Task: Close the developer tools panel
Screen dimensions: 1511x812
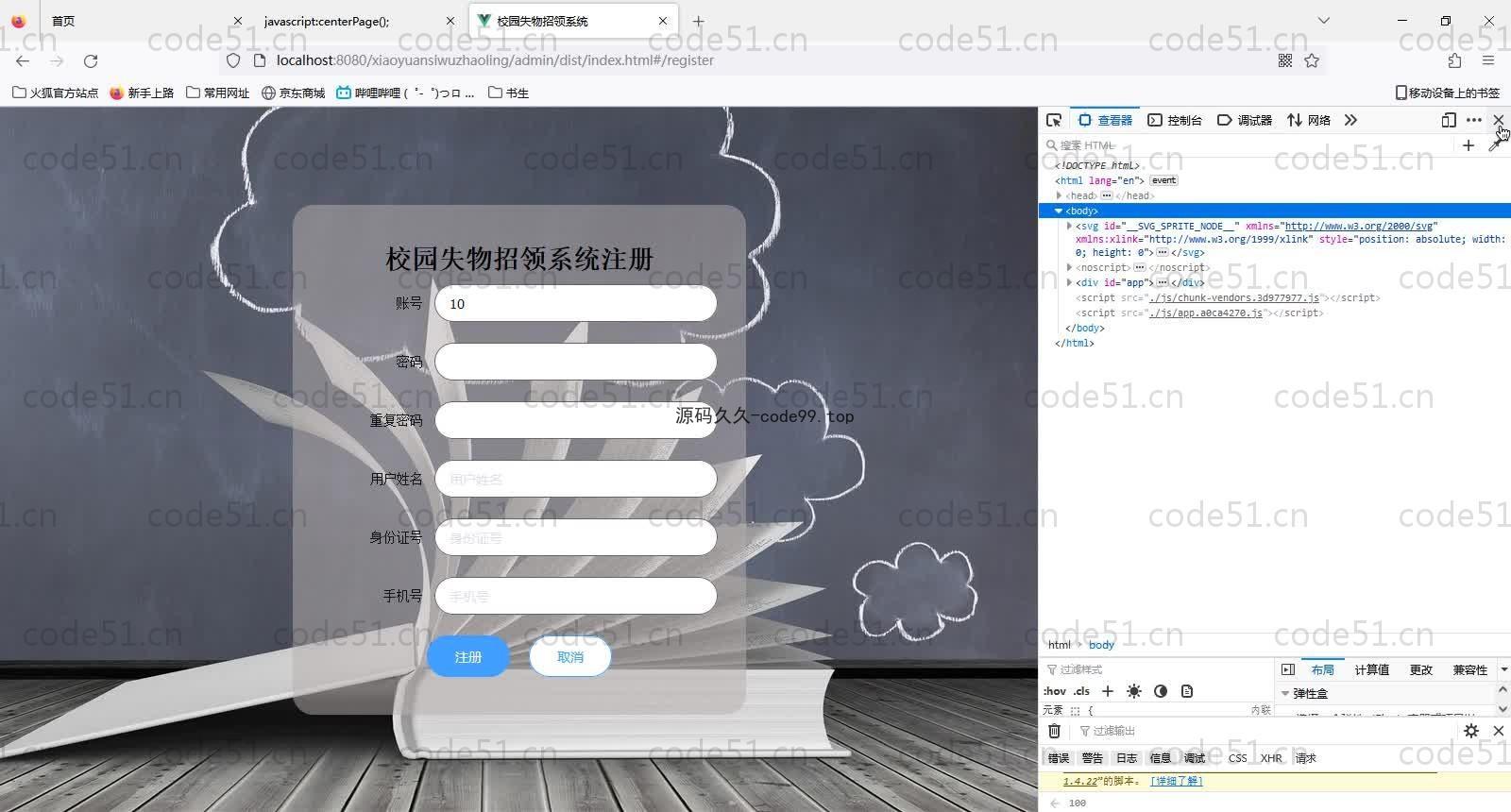Action: 1498,120
